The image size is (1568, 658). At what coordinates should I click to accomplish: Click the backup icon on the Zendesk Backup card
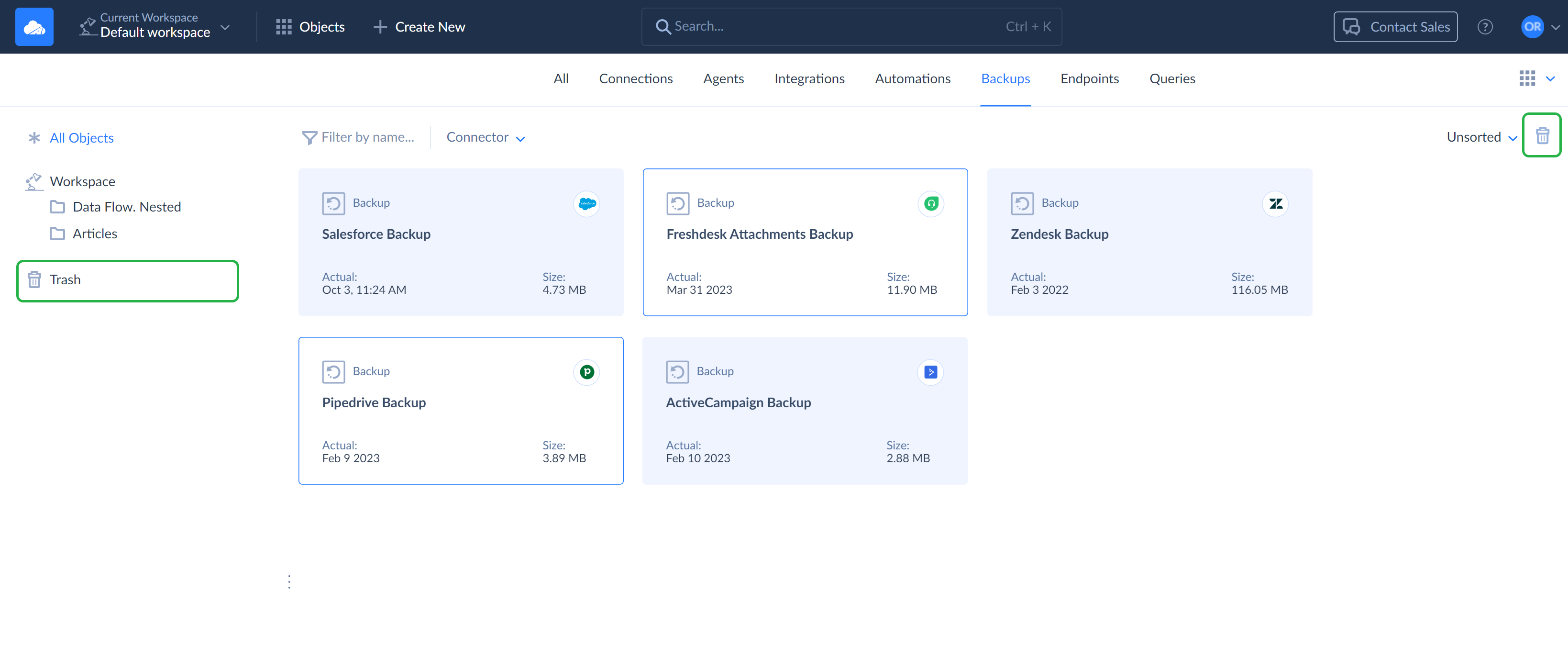tap(1022, 203)
